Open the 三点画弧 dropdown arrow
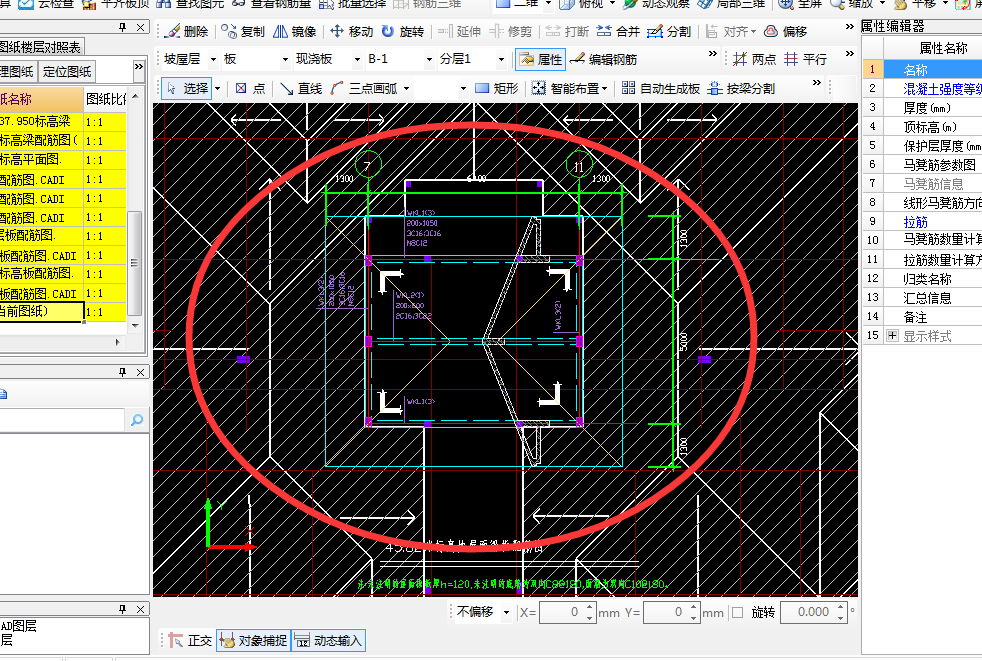This screenshot has height=661, width=982. click(x=407, y=88)
